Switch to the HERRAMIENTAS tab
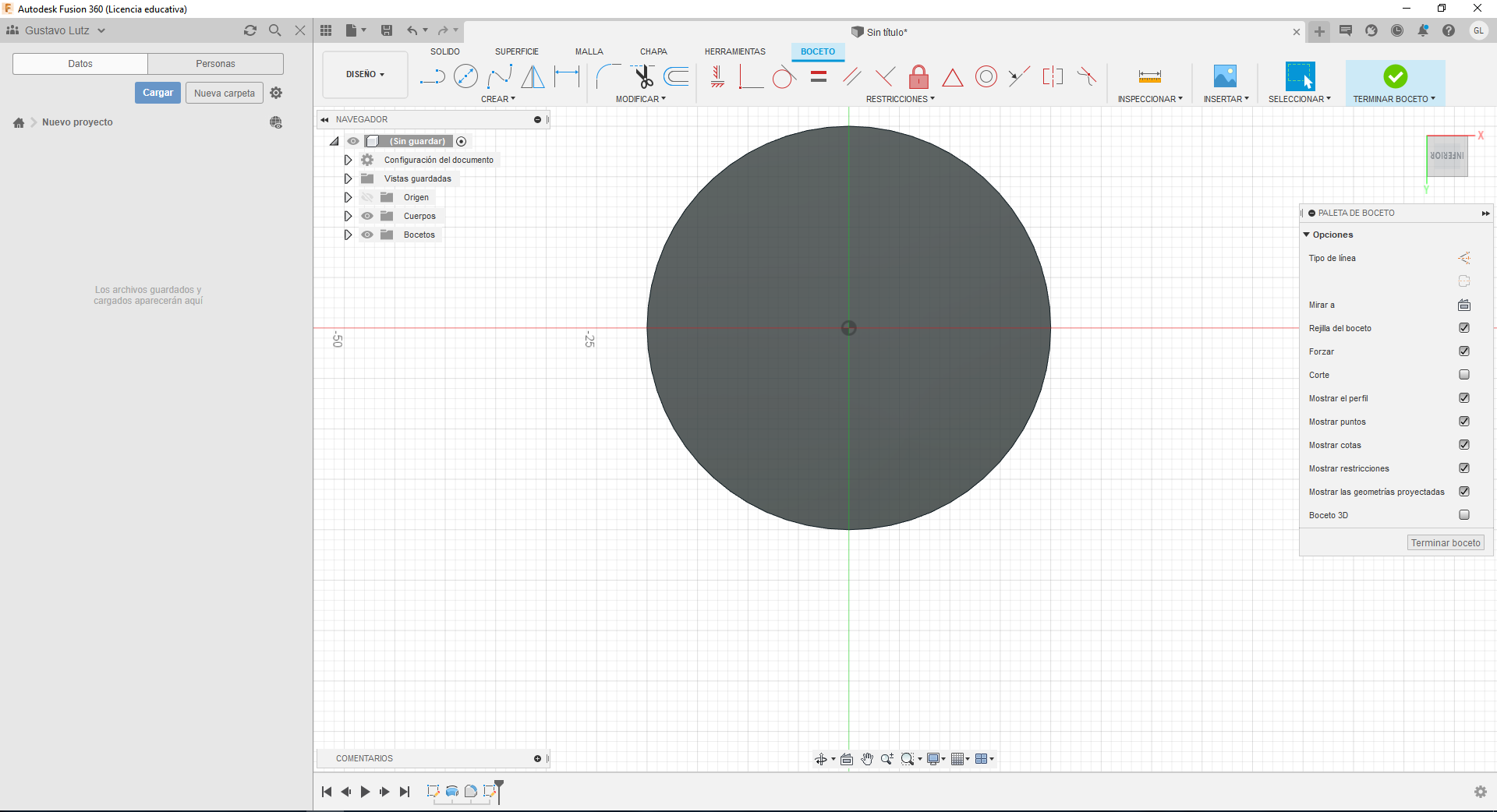The width and height of the screenshot is (1497, 812). [x=735, y=51]
